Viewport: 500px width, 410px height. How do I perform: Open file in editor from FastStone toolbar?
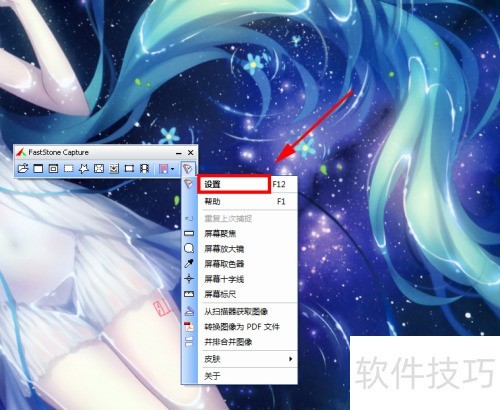click(23, 168)
